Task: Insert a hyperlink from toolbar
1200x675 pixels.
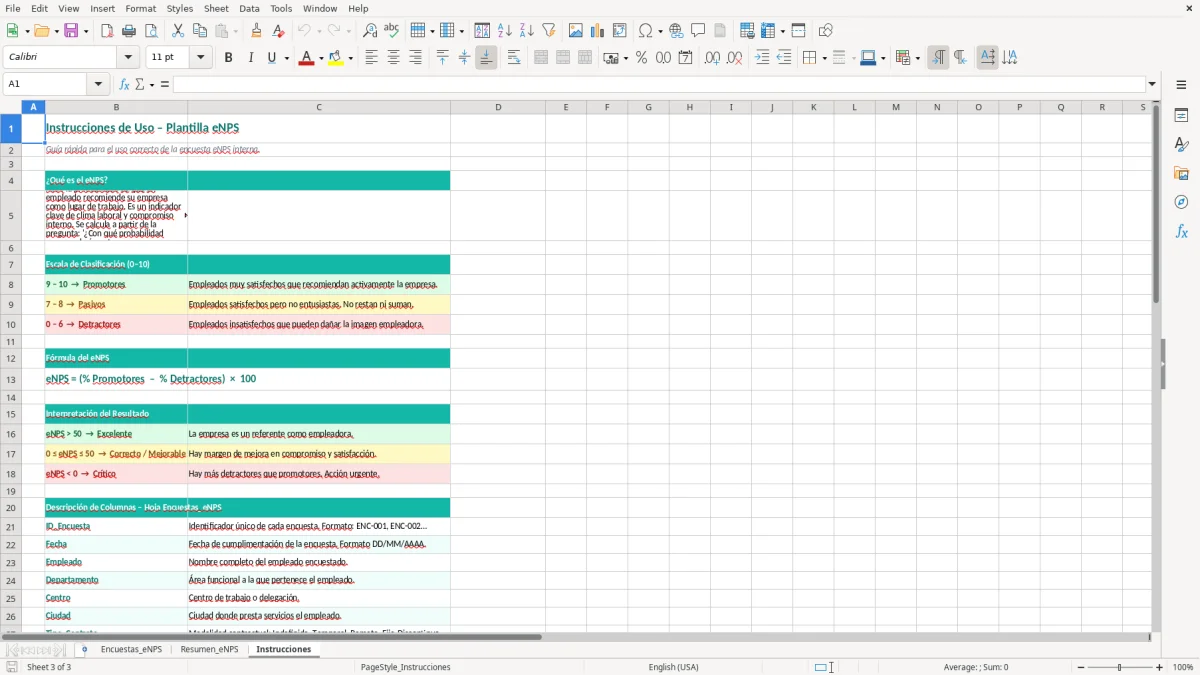Action: point(676,31)
